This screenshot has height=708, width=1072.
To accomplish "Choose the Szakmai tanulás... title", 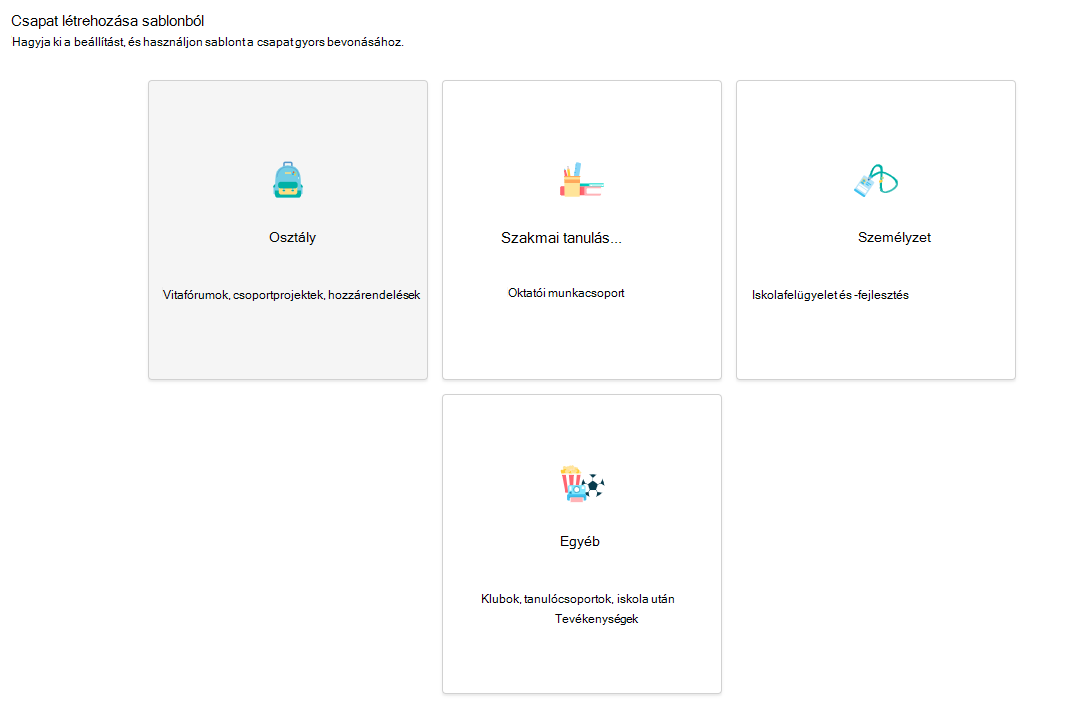I will pos(561,238).
